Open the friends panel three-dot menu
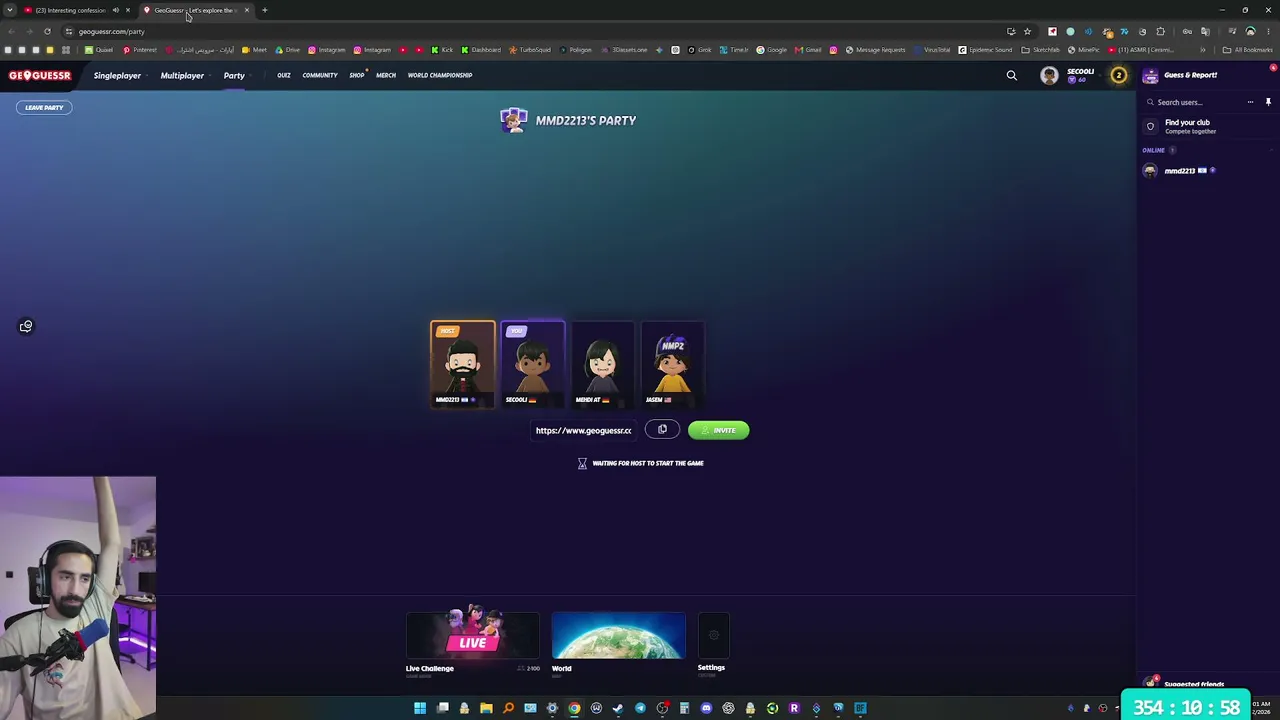The image size is (1280, 720). click(x=1250, y=102)
